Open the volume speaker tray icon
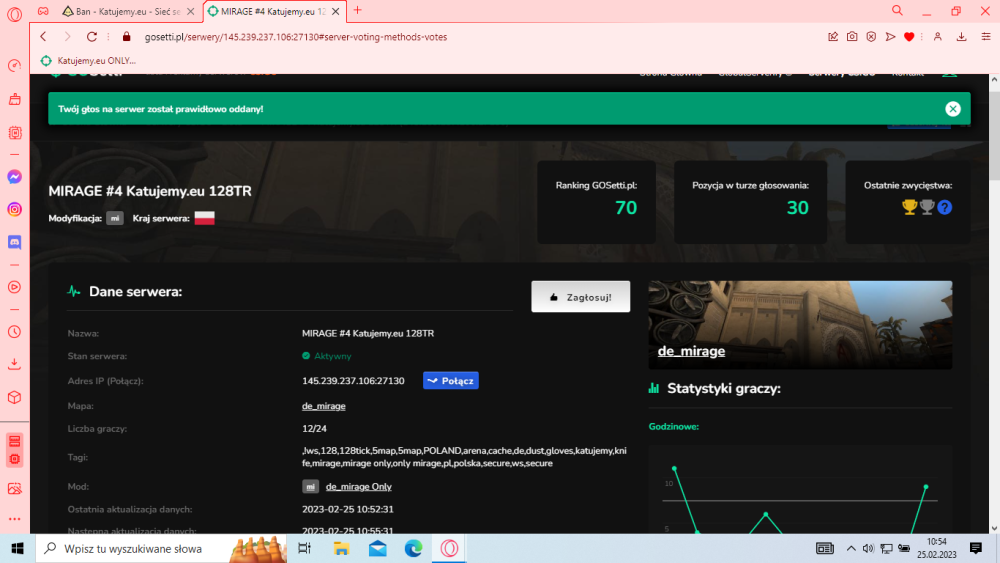Viewport: 1000px width, 563px height. click(868, 548)
